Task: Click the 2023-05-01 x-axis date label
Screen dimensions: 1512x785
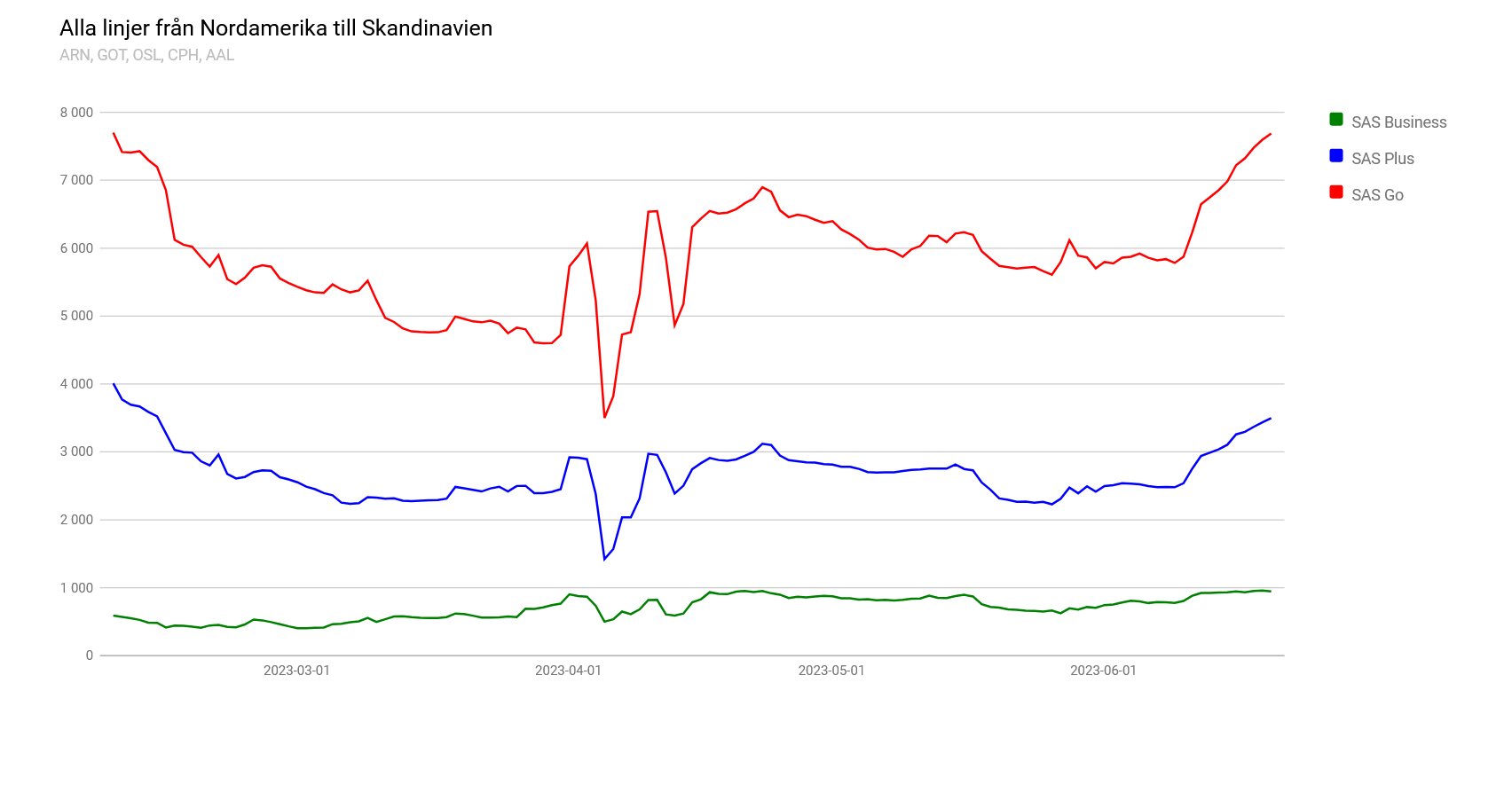Action: [x=831, y=671]
